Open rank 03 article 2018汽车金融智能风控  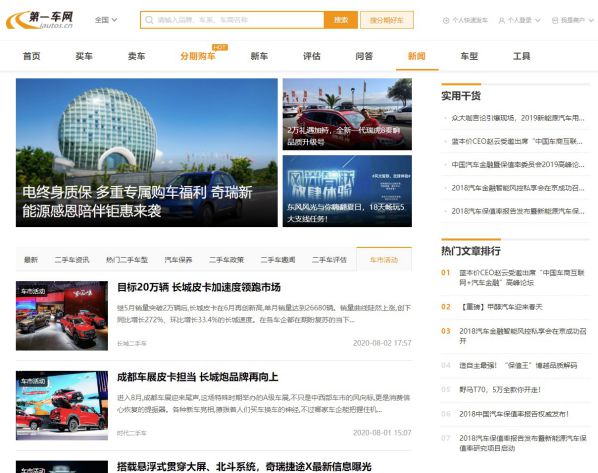[x=522, y=336]
